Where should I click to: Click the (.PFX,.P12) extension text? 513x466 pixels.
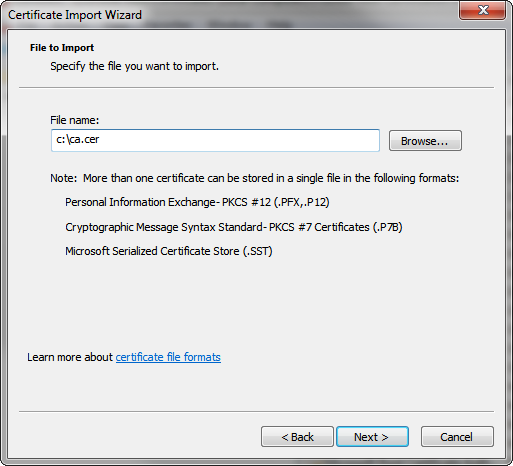pyautogui.click(x=301, y=202)
